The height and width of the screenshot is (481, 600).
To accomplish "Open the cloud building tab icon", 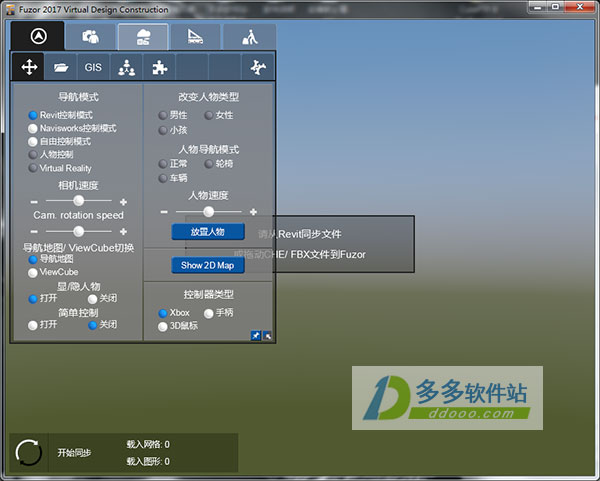I will pos(143,37).
